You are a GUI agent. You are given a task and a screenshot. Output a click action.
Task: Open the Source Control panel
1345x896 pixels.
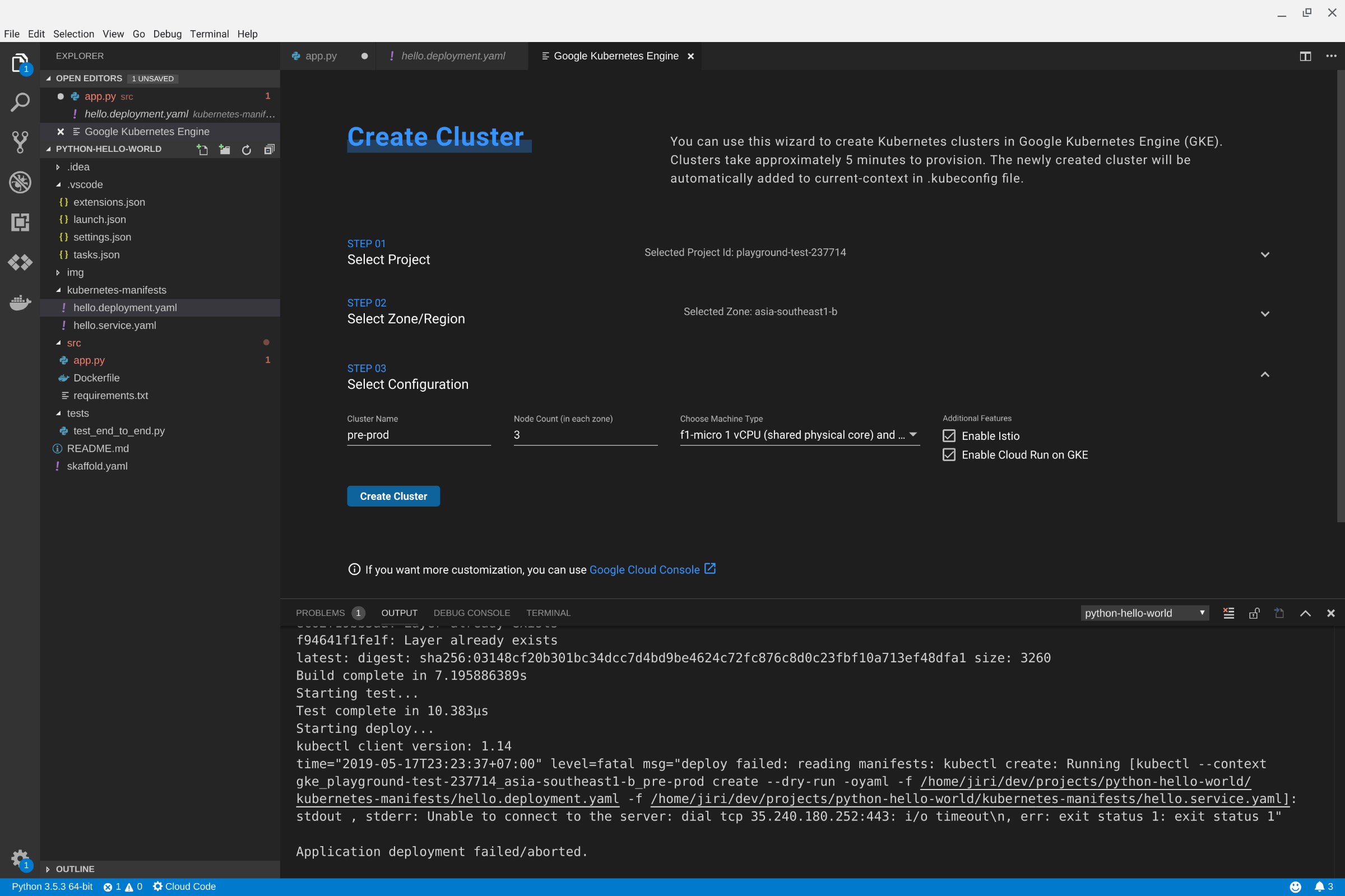20,141
